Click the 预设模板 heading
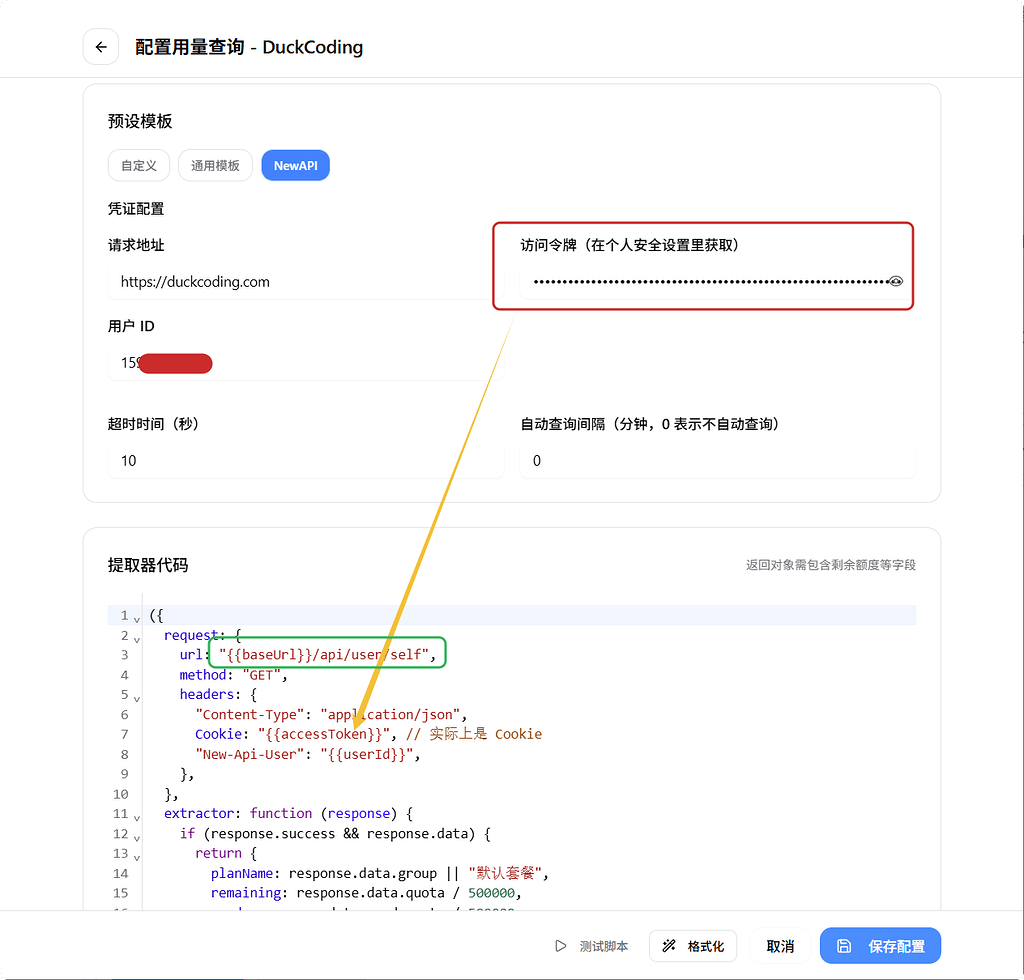Screen dimensions: 1024x980 [x=140, y=121]
